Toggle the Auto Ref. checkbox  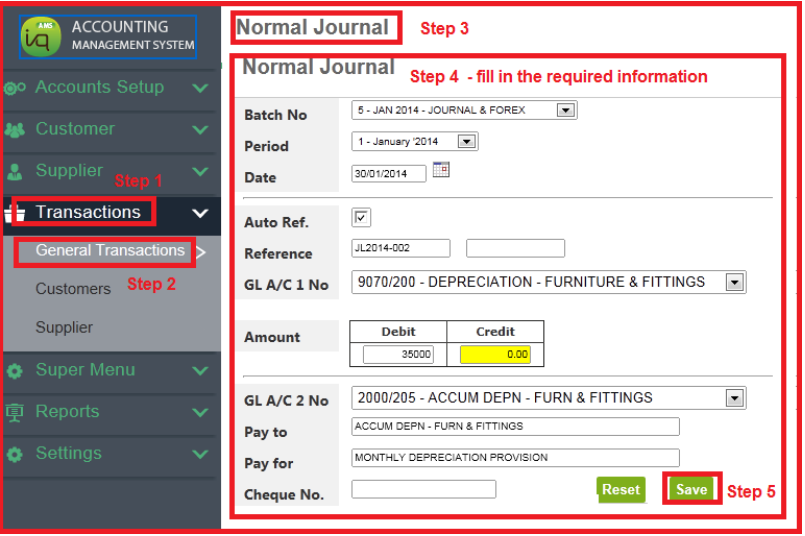coord(362,218)
